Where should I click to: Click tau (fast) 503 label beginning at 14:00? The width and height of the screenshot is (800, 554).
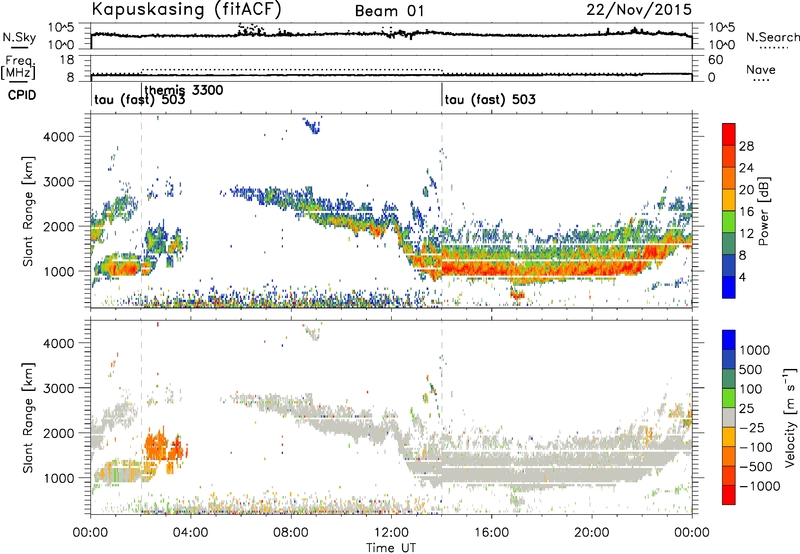490,99
